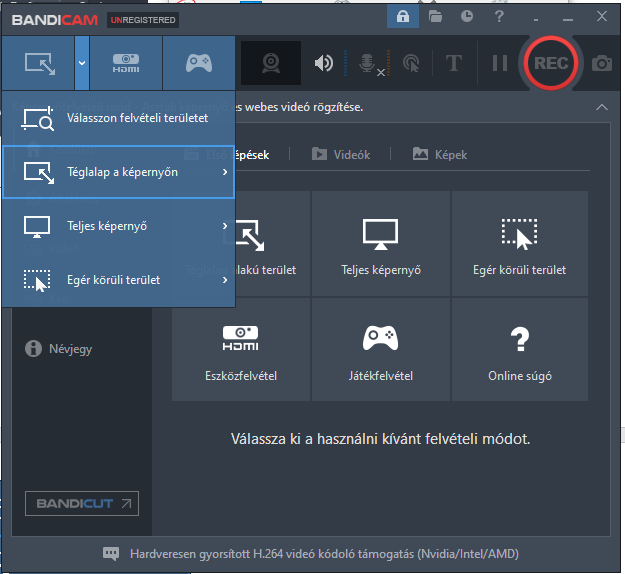The image size is (625, 574).
Task: Select 'Teljes képernyő' in the dropdown menu
Action: [118, 226]
